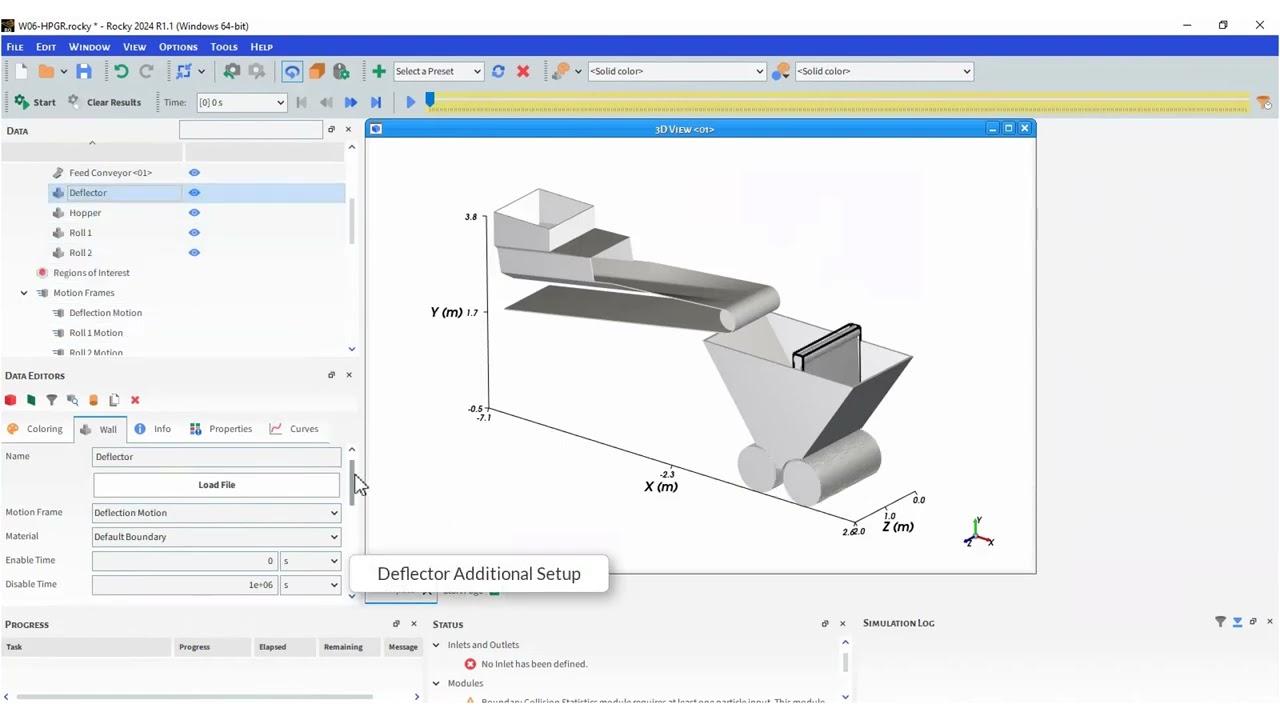Click the Start simulation button
The image size is (1280, 720).
coord(35,102)
